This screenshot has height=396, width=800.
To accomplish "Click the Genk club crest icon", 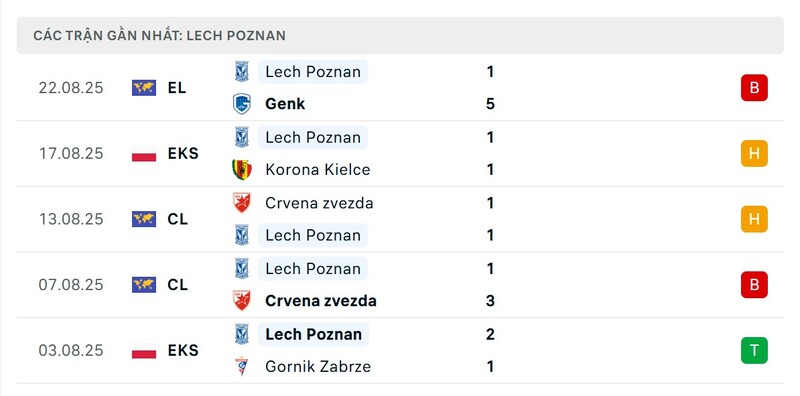I will [241, 104].
